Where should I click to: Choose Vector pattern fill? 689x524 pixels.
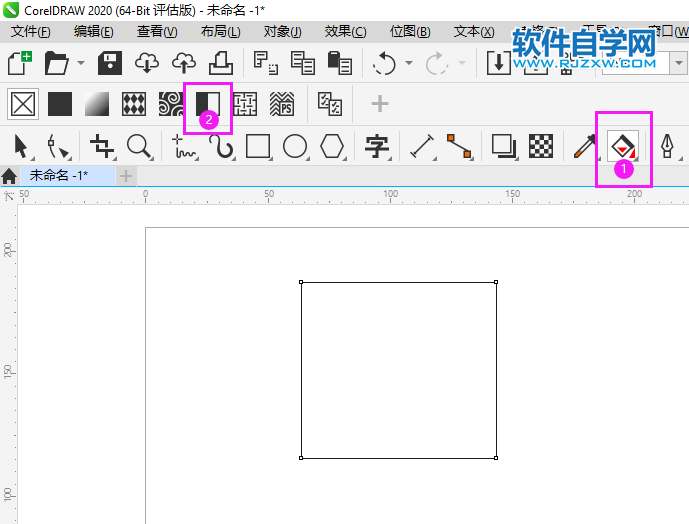pyautogui.click(x=134, y=104)
